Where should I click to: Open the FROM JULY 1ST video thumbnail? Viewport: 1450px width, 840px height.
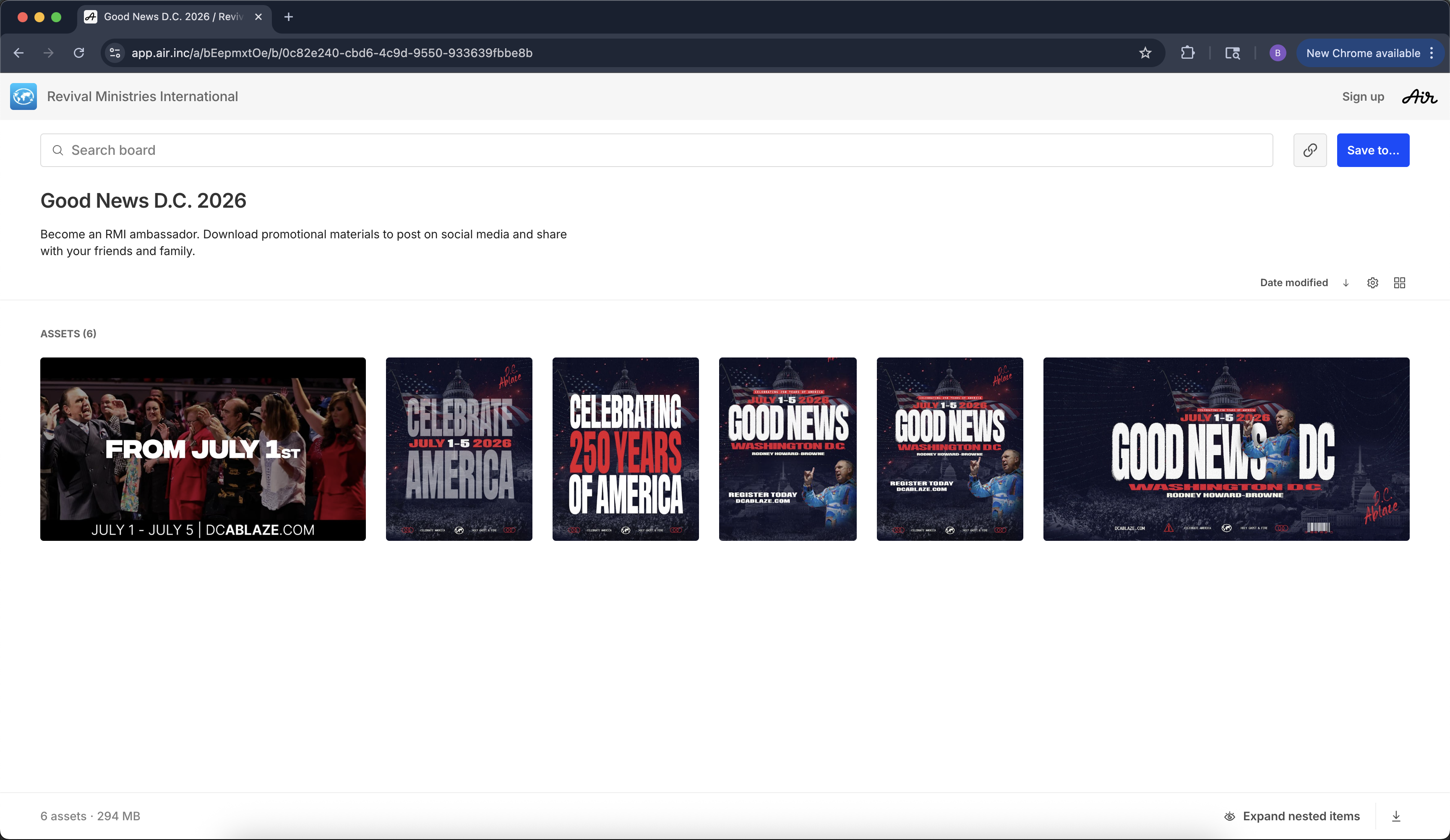tap(203, 449)
